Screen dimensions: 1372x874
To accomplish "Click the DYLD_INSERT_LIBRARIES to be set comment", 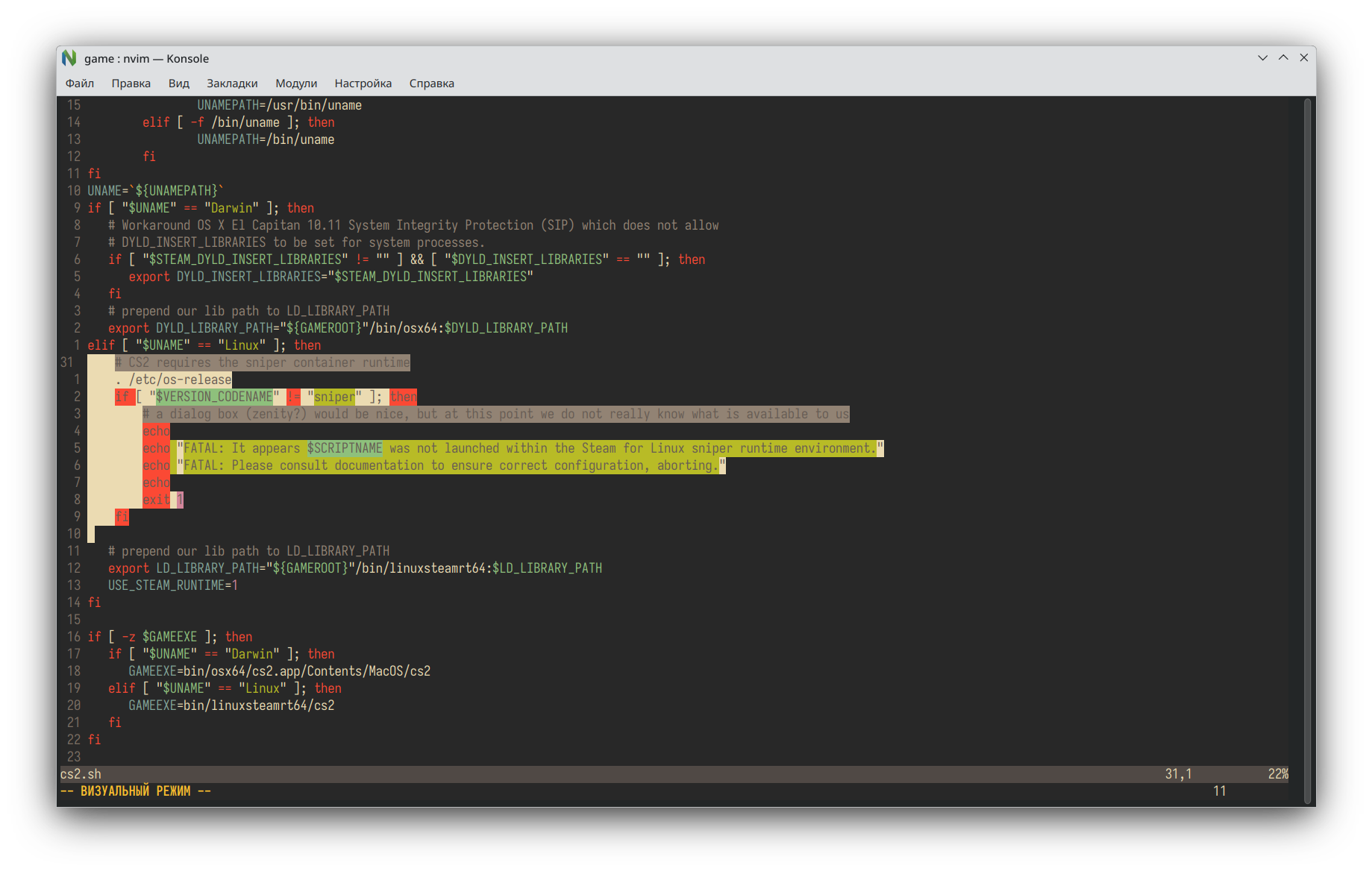I will 297,242.
